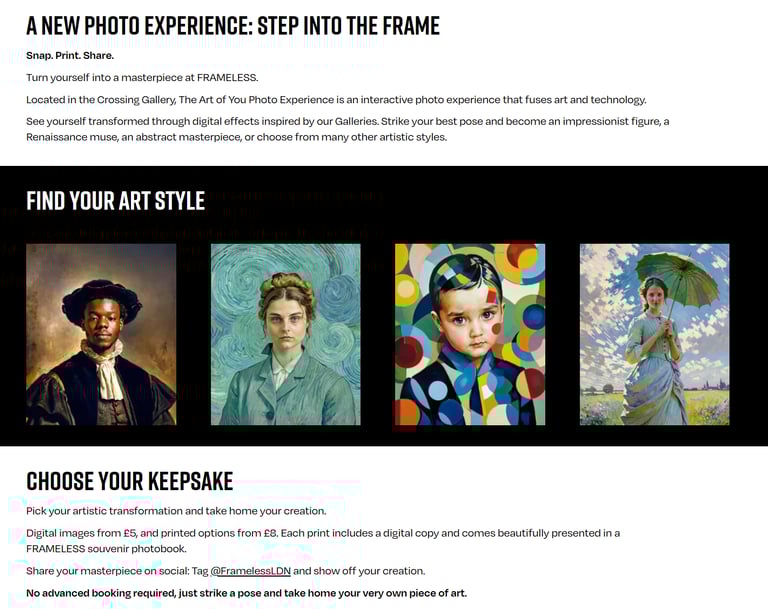
Task: Click 'Turn yourself into a masterpiece' sentence
Action: (x=142, y=77)
